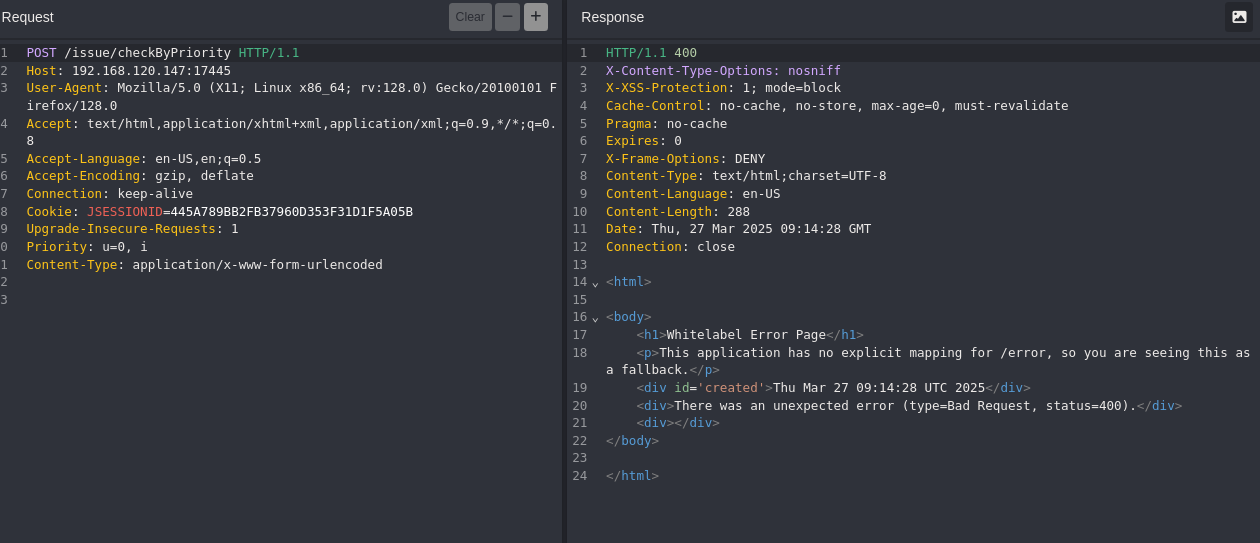
Task: Collapse the <html> element fold arrow
Action: point(595,283)
